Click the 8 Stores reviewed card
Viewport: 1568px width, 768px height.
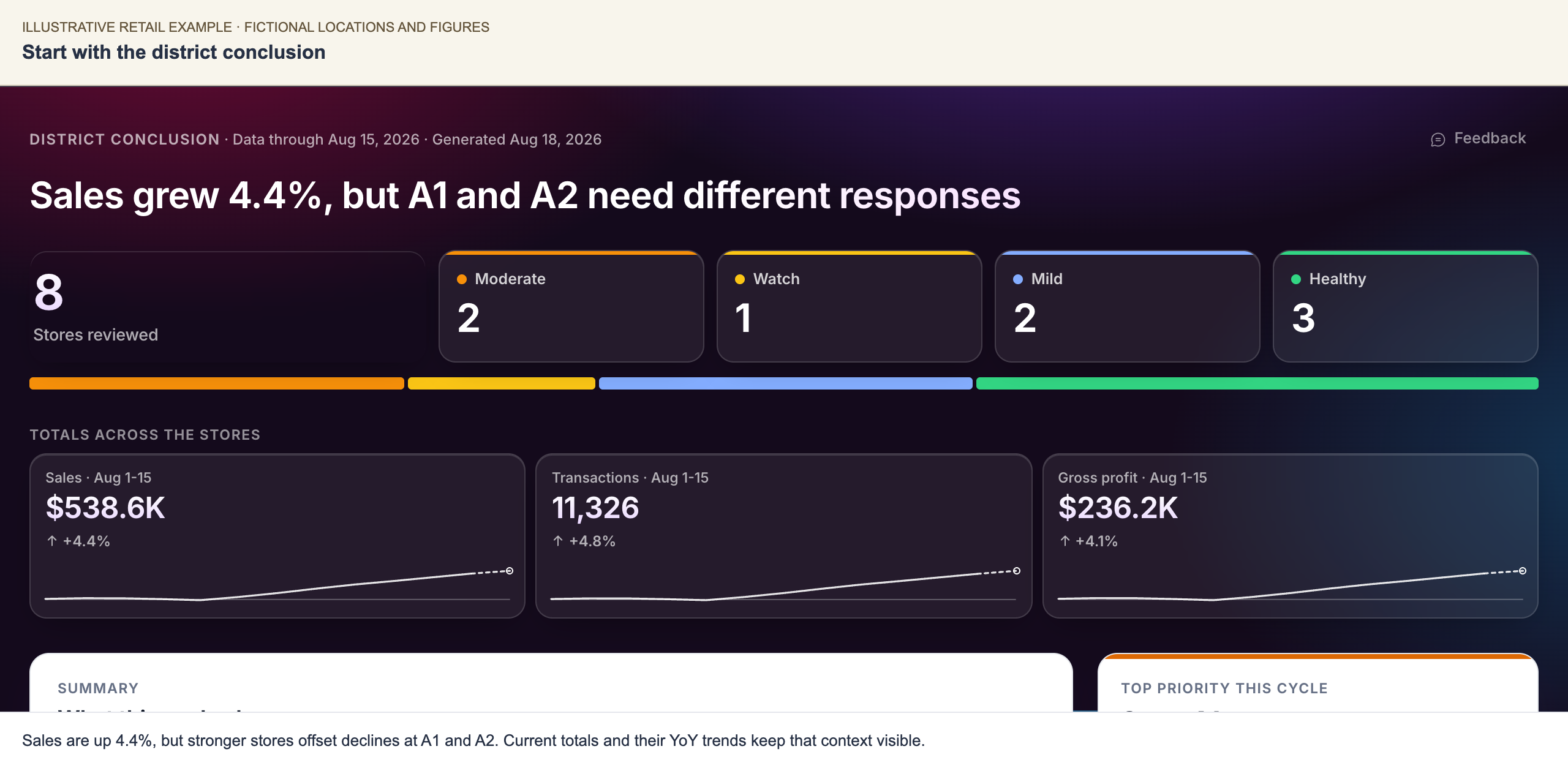click(x=227, y=306)
